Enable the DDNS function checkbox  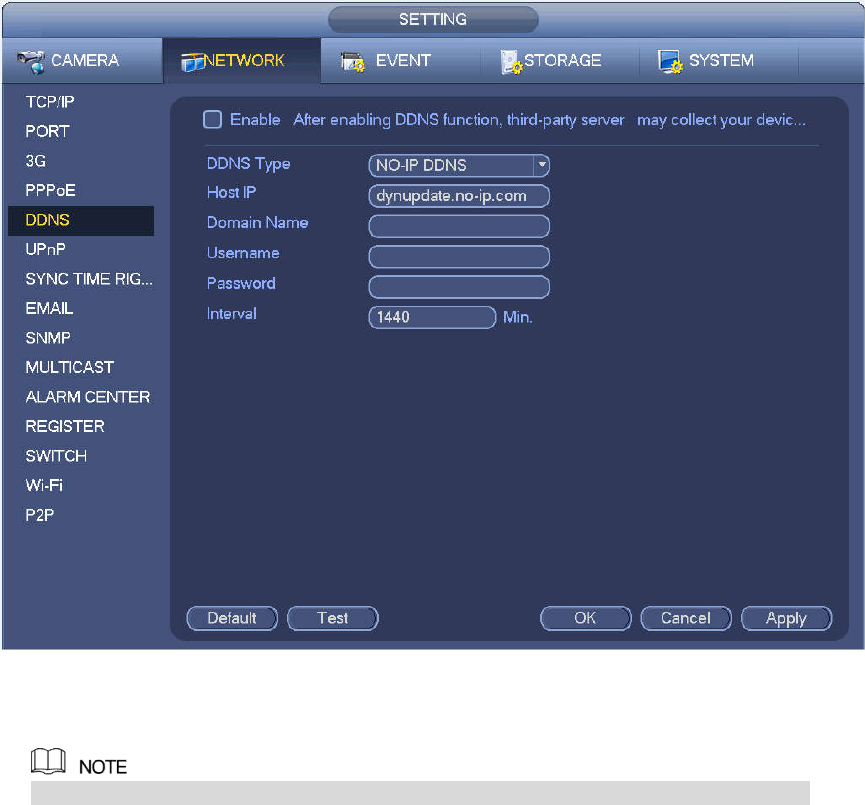click(x=212, y=120)
